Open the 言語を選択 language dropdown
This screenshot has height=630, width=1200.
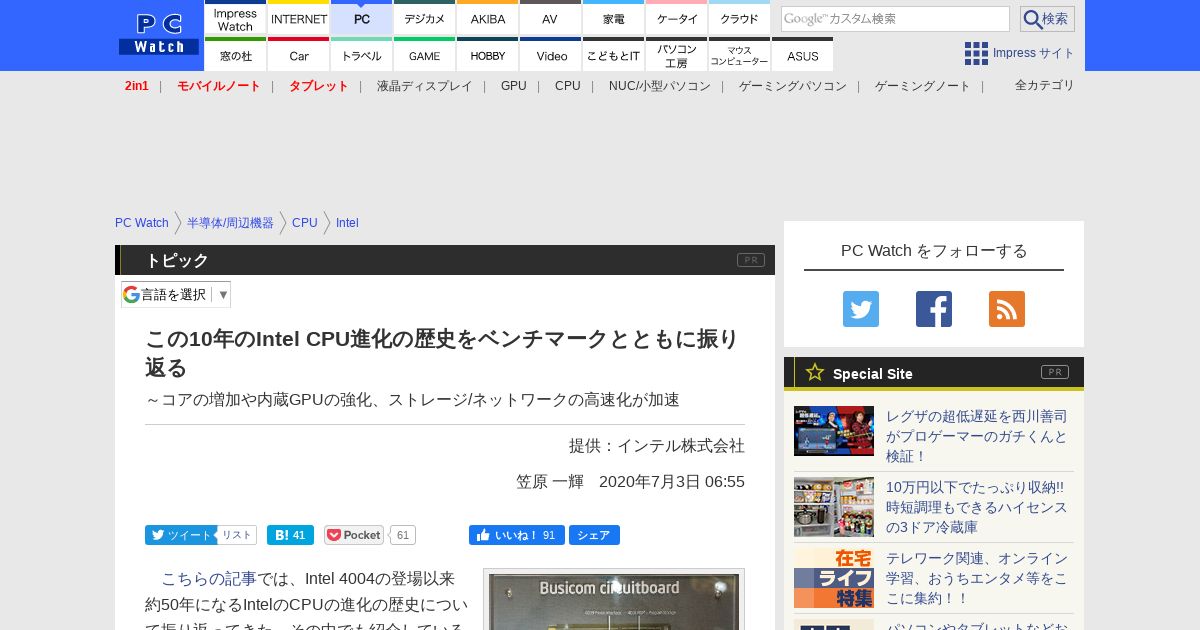pyautogui.click(x=176, y=294)
